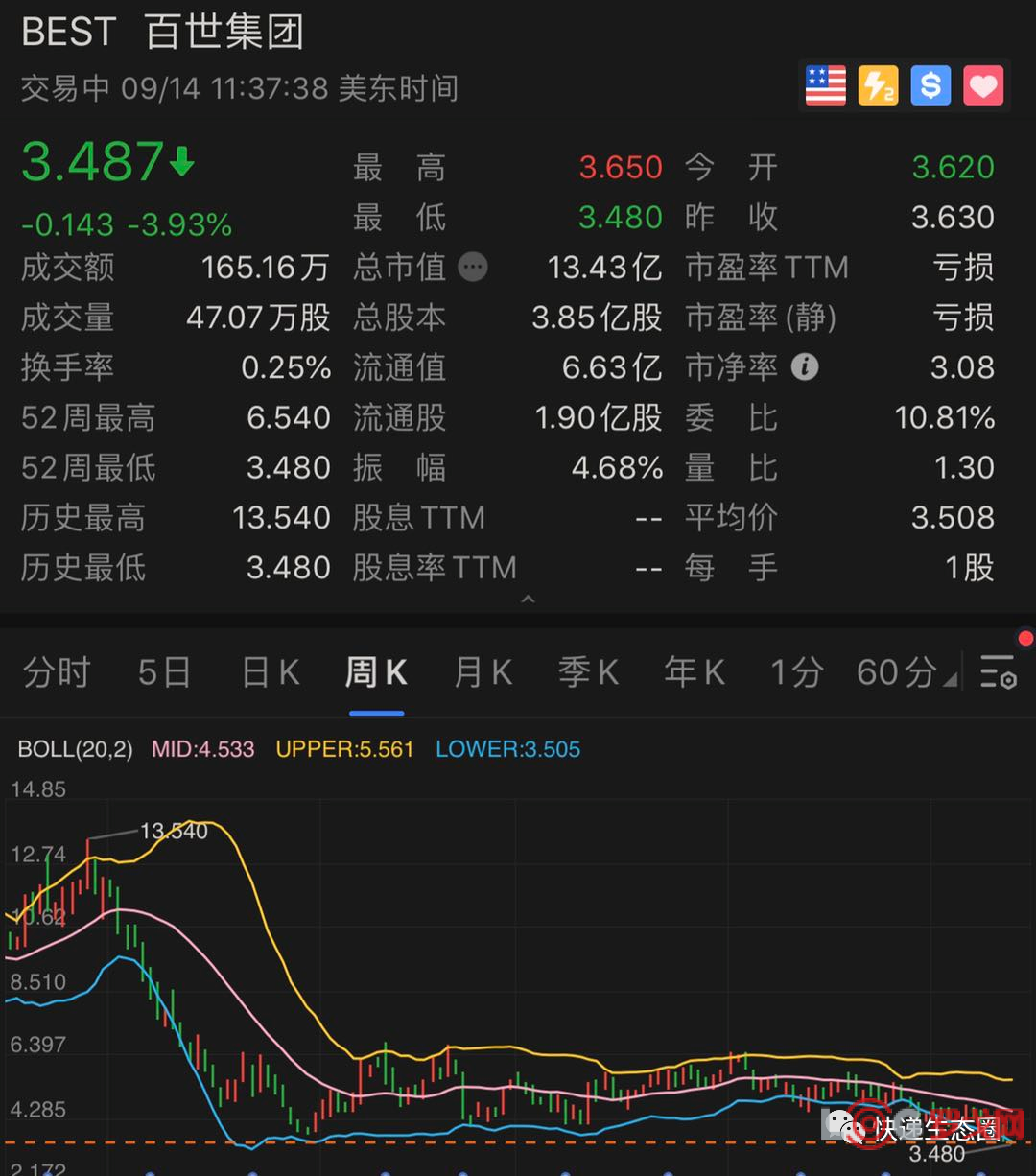Tap the 委比 value 10.81%
1036x1176 pixels.
[x=945, y=417]
